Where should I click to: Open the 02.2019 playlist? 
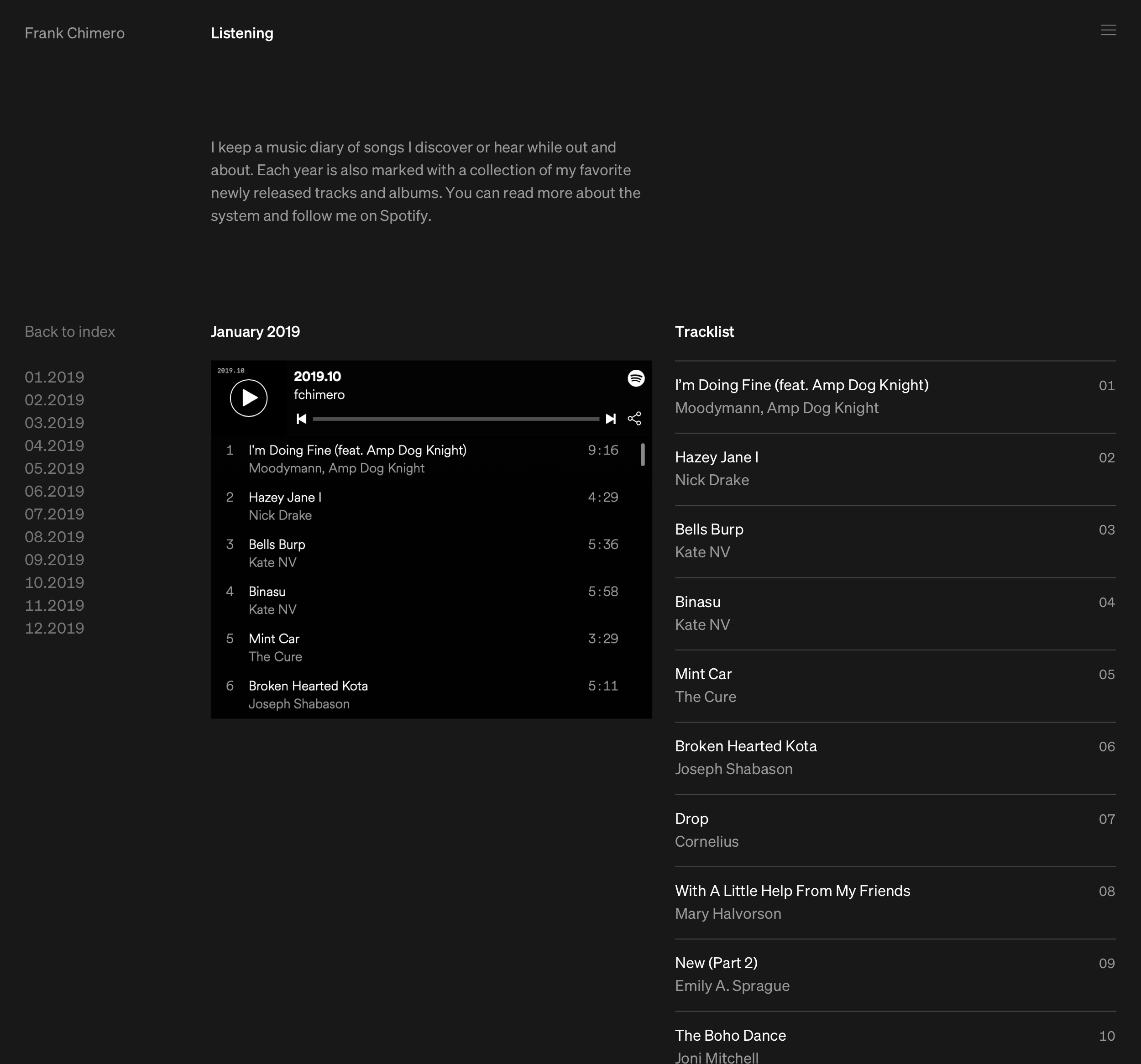54,400
